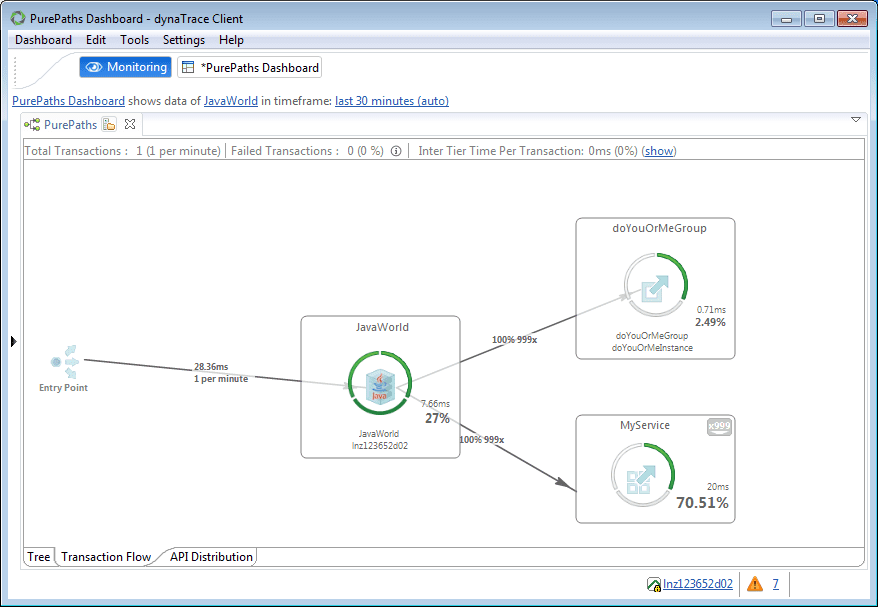This screenshot has width=878, height=607.
Task: Click the MyService web service icon
Action: tap(641, 479)
